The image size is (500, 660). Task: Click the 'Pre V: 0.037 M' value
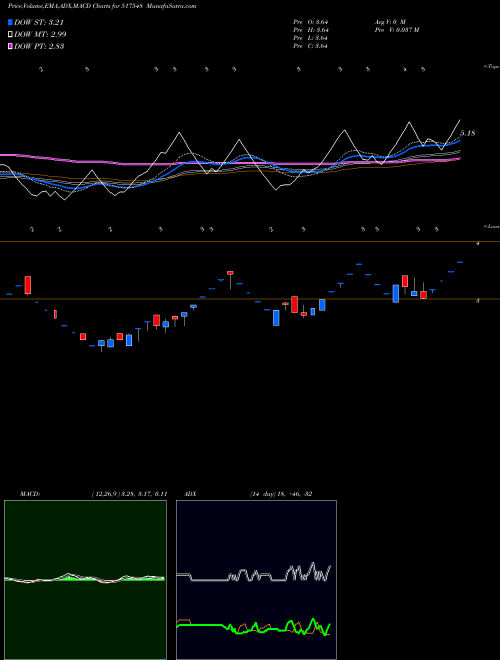(x=396, y=30)
